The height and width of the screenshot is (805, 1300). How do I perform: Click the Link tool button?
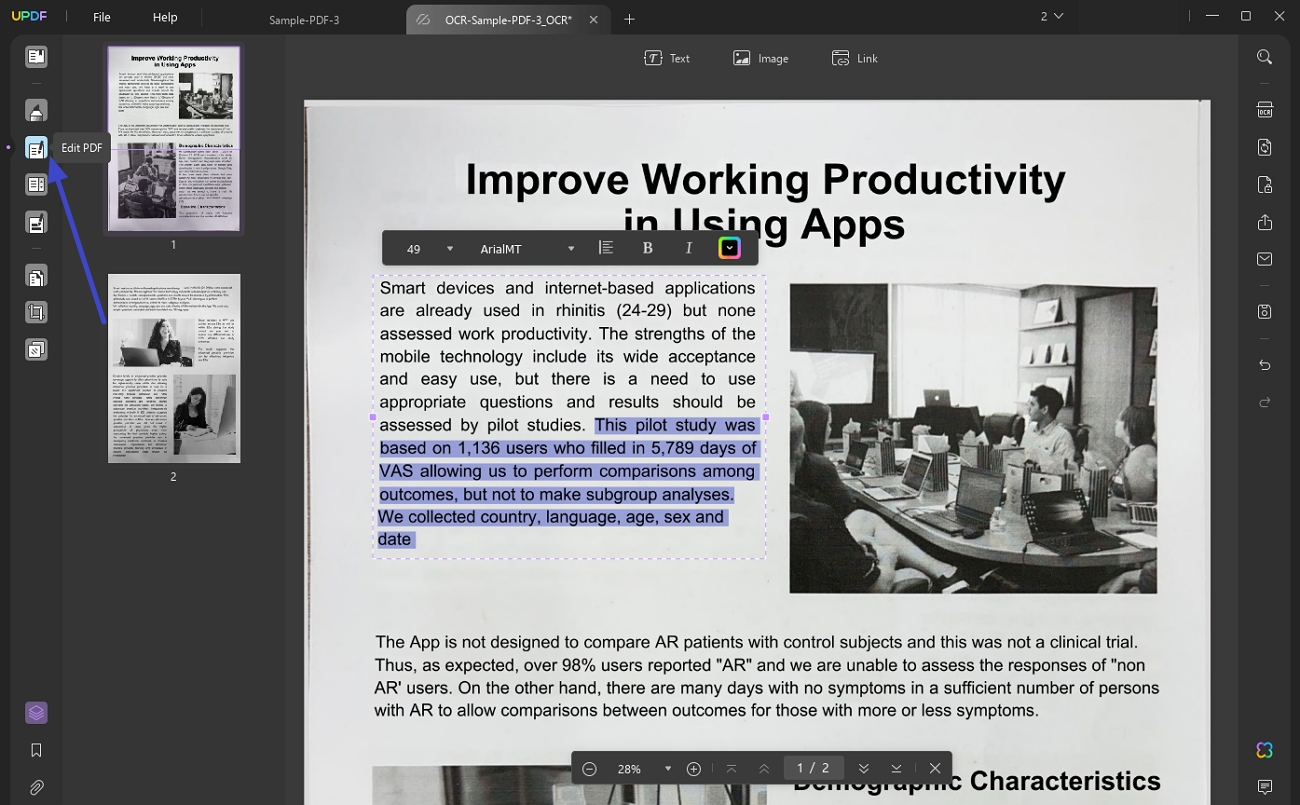coord(855,58)
